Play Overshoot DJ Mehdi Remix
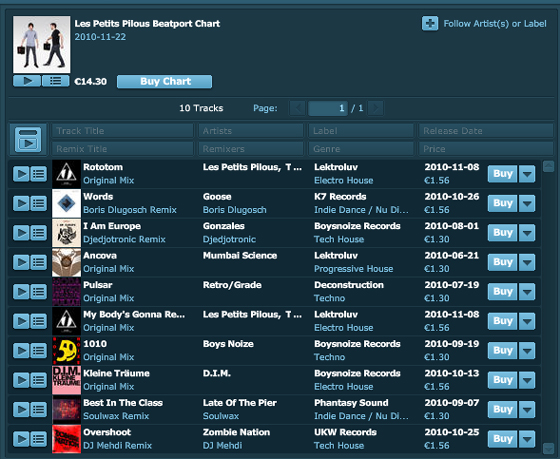This screenshot has height=459, width=560. (x=21, y=439)
